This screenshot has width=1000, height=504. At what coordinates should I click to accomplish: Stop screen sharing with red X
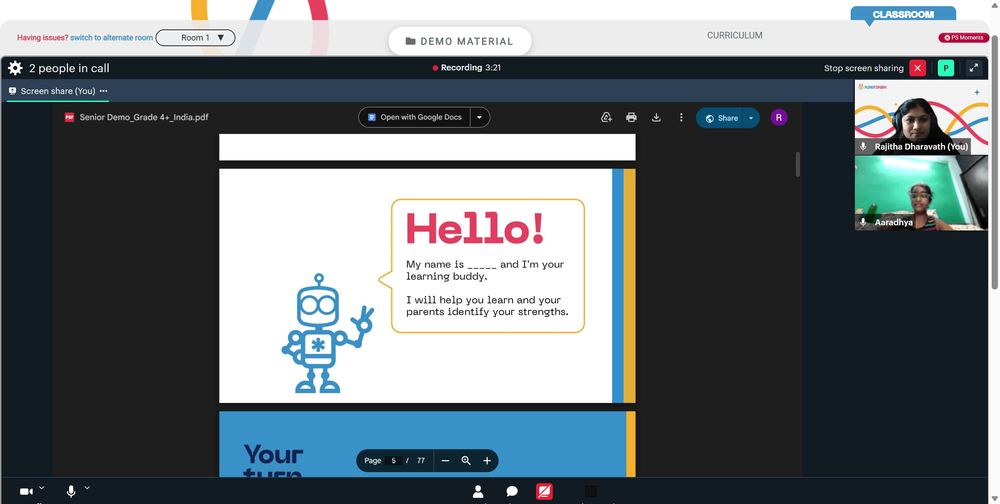pyautogui.click(x=918, y=68)
